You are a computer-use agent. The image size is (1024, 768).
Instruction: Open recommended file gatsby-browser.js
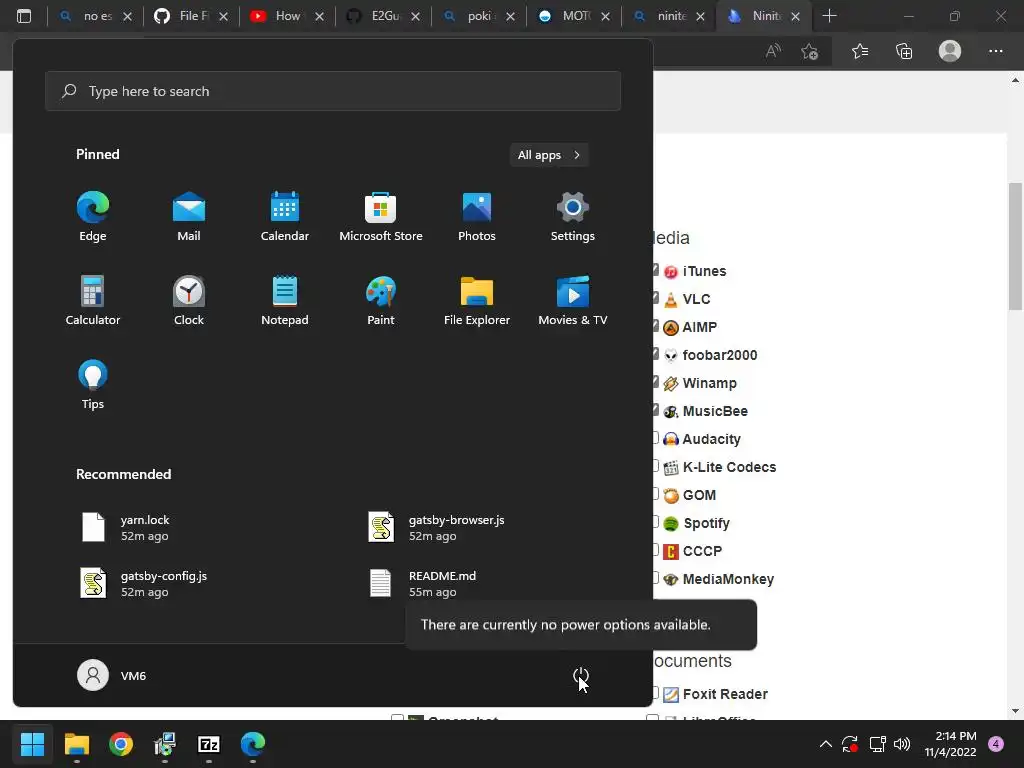point(436,527)
